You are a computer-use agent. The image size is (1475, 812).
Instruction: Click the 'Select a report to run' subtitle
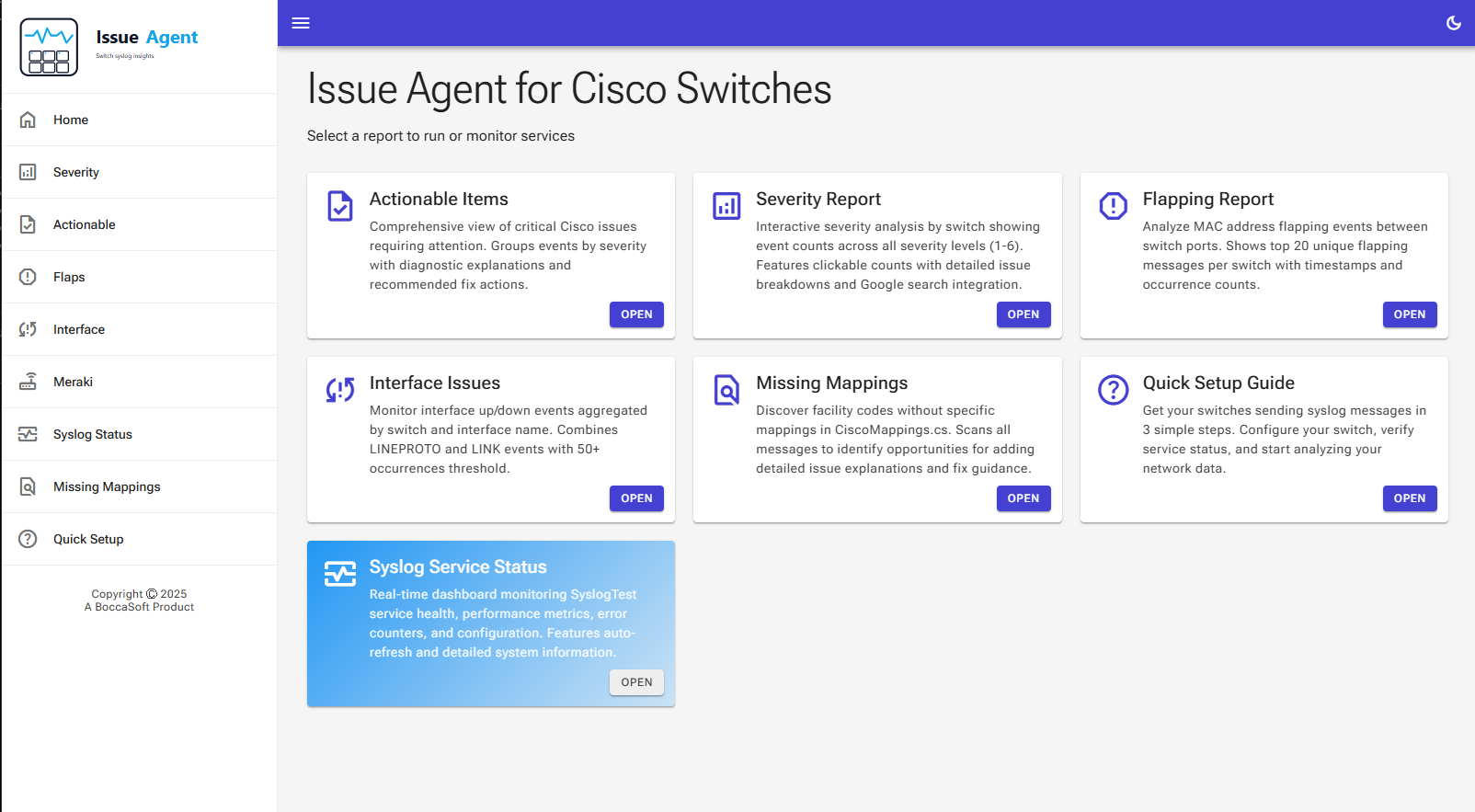pyautogui.click(x=440, y=136)
